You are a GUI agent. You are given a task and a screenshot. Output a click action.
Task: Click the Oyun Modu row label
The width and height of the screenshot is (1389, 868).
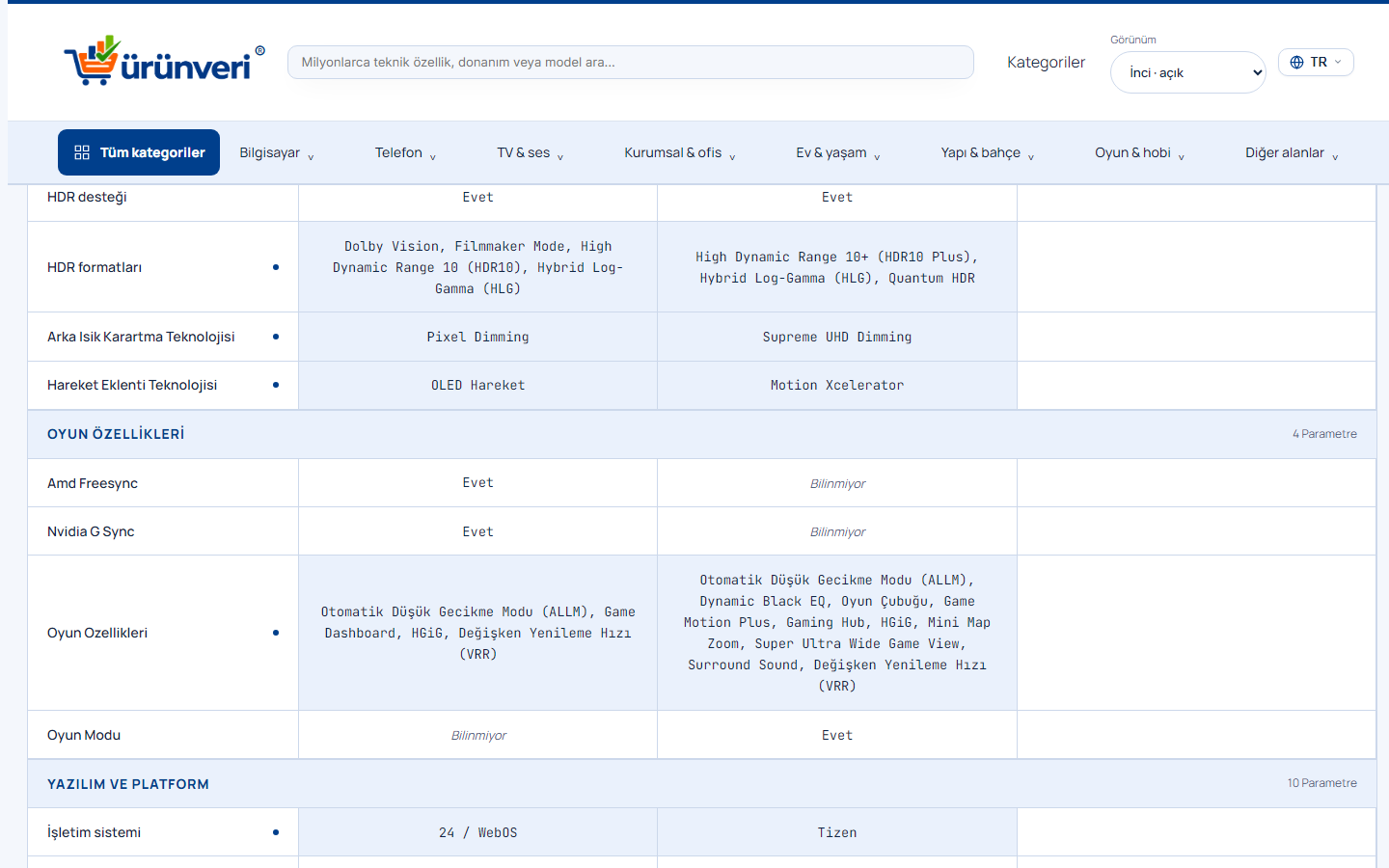point(84,735)
